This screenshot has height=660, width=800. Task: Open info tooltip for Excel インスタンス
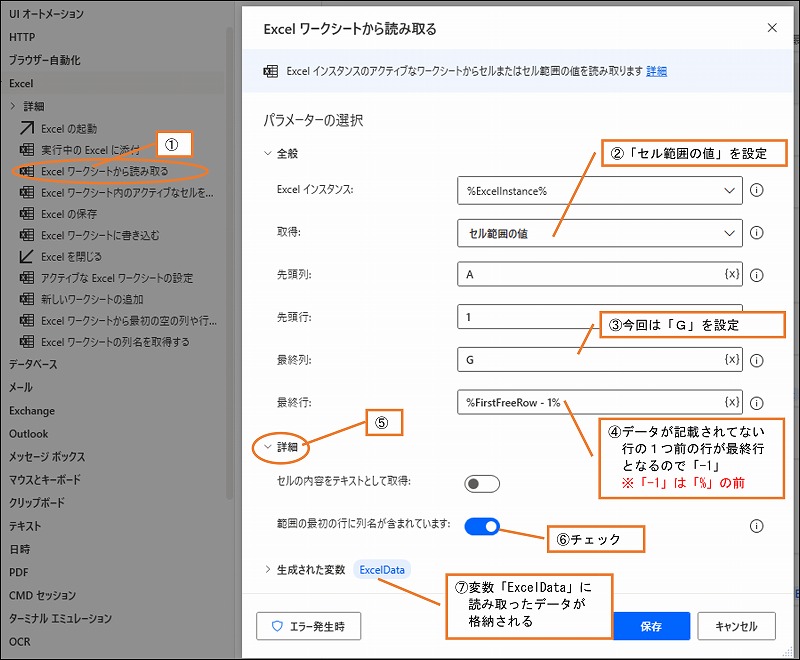pos(757,190)
